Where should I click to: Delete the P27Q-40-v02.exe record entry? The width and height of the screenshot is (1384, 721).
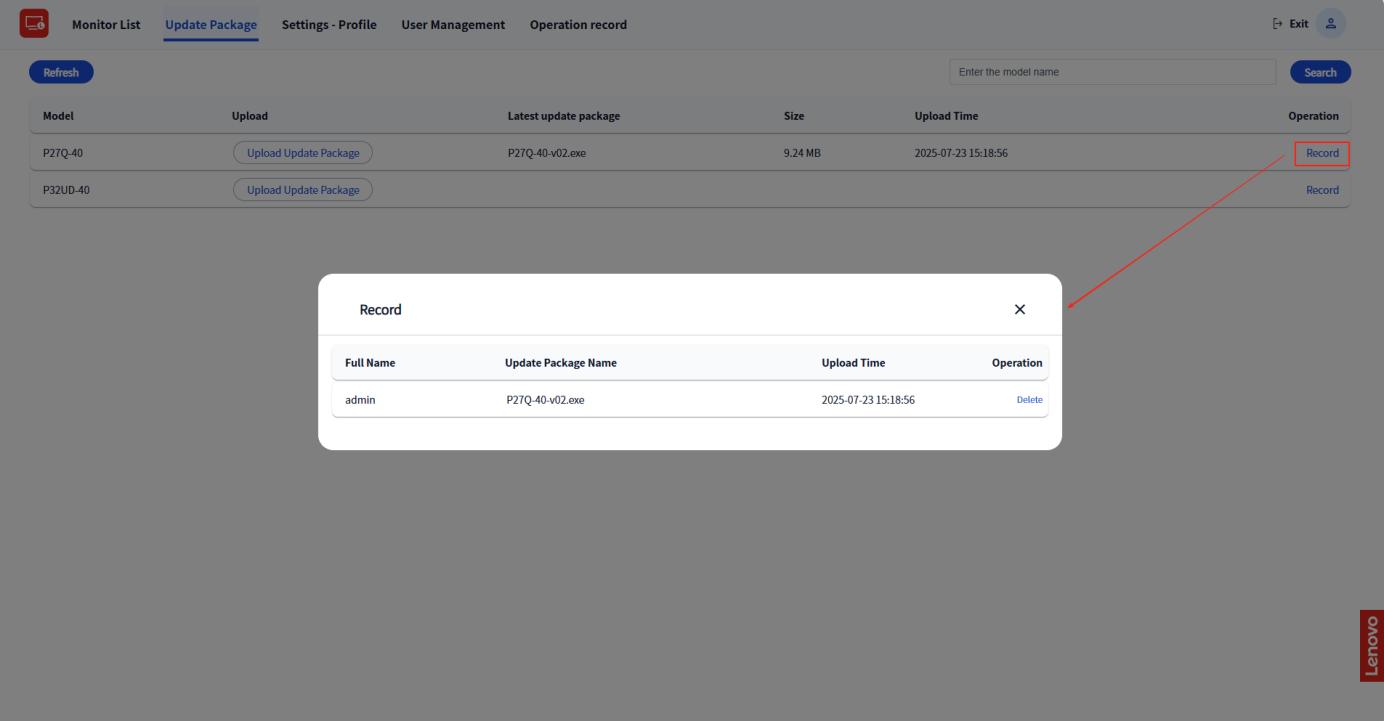1029,400
